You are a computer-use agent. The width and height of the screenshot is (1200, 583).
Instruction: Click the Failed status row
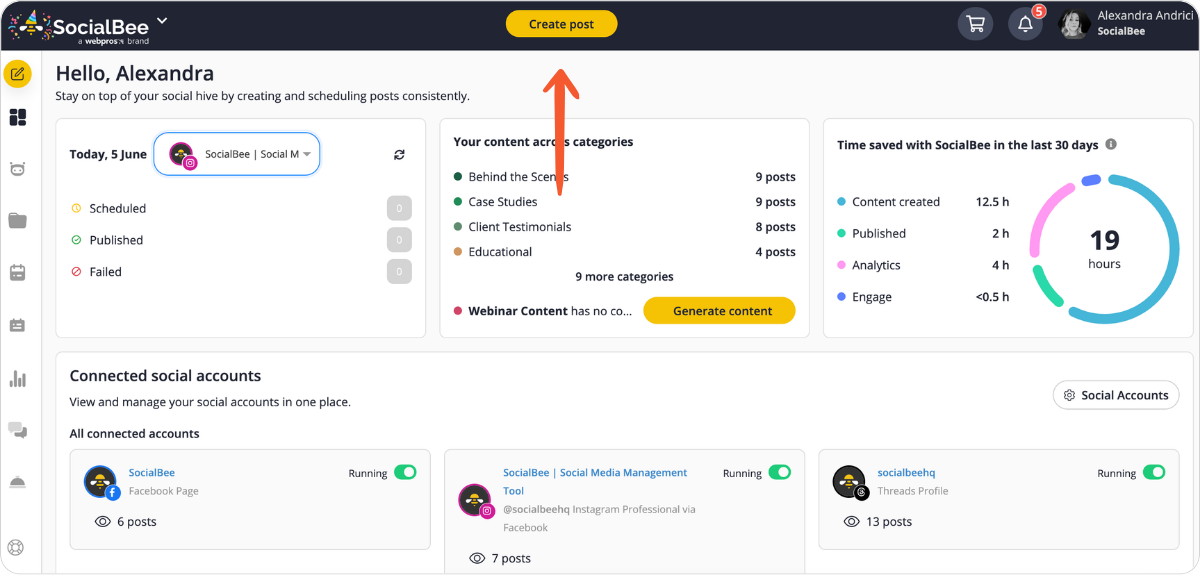point(241,271)
